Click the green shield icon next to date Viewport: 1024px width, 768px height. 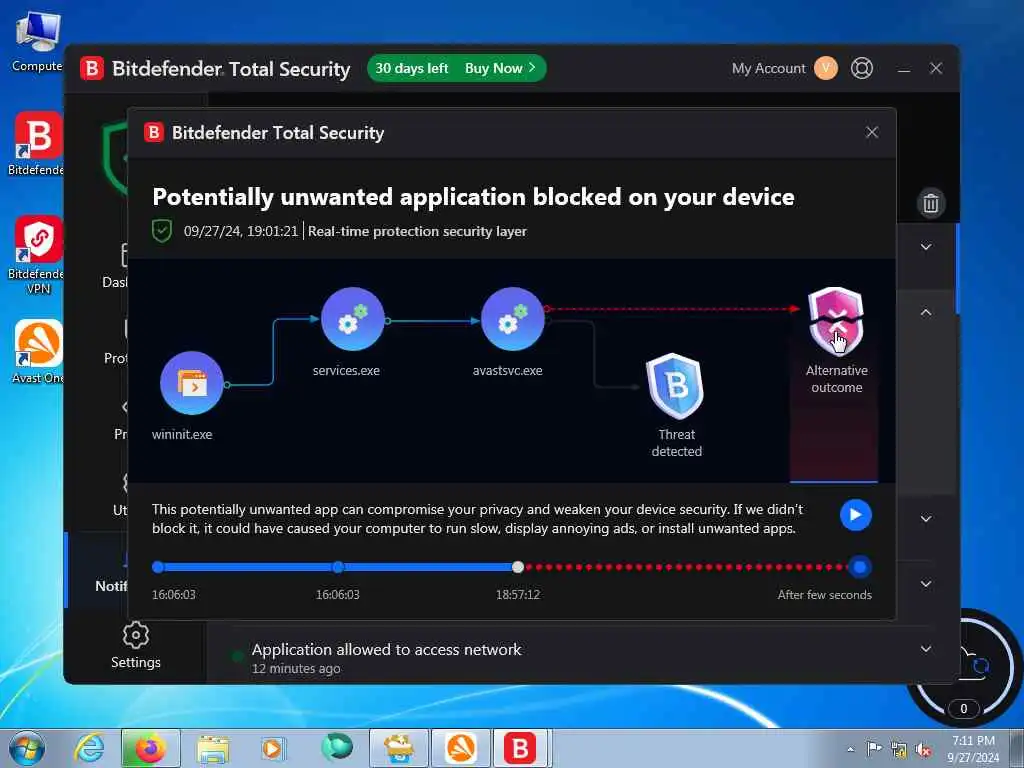tap(162, 231)
